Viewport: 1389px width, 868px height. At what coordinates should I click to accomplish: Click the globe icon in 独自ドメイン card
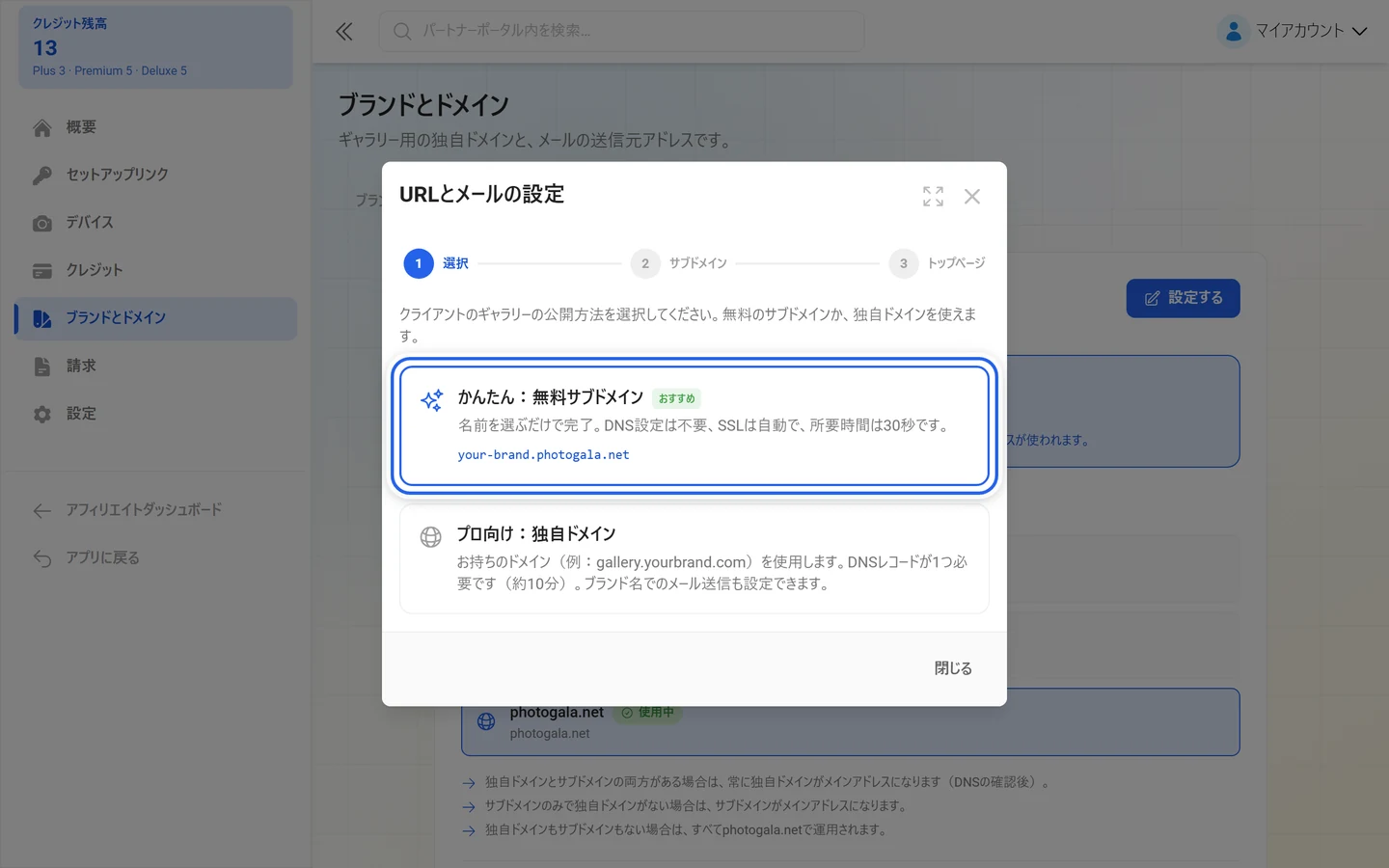431,537
